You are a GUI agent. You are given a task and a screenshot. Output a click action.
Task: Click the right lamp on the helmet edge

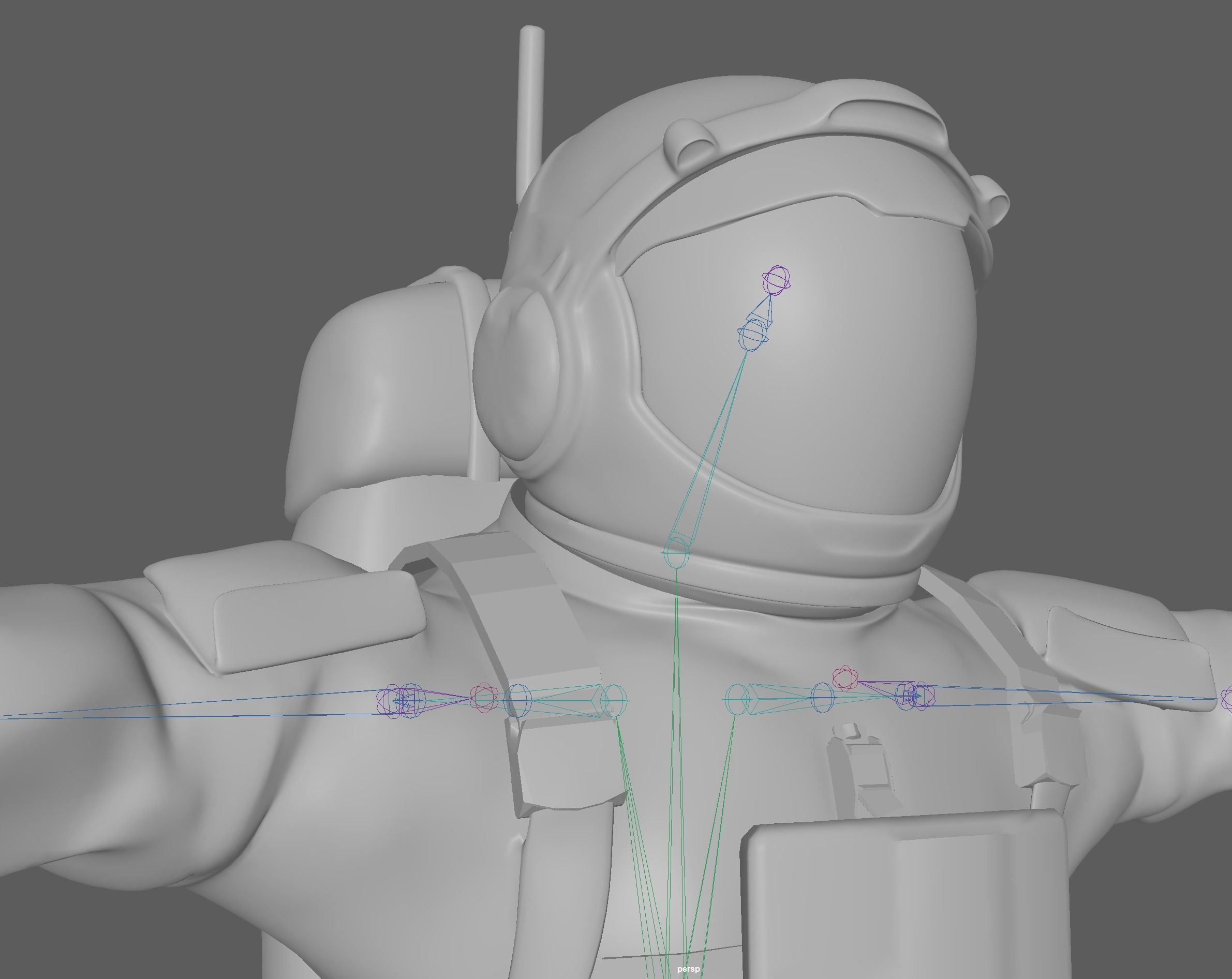pyautogui.click(x=993, y=203)
